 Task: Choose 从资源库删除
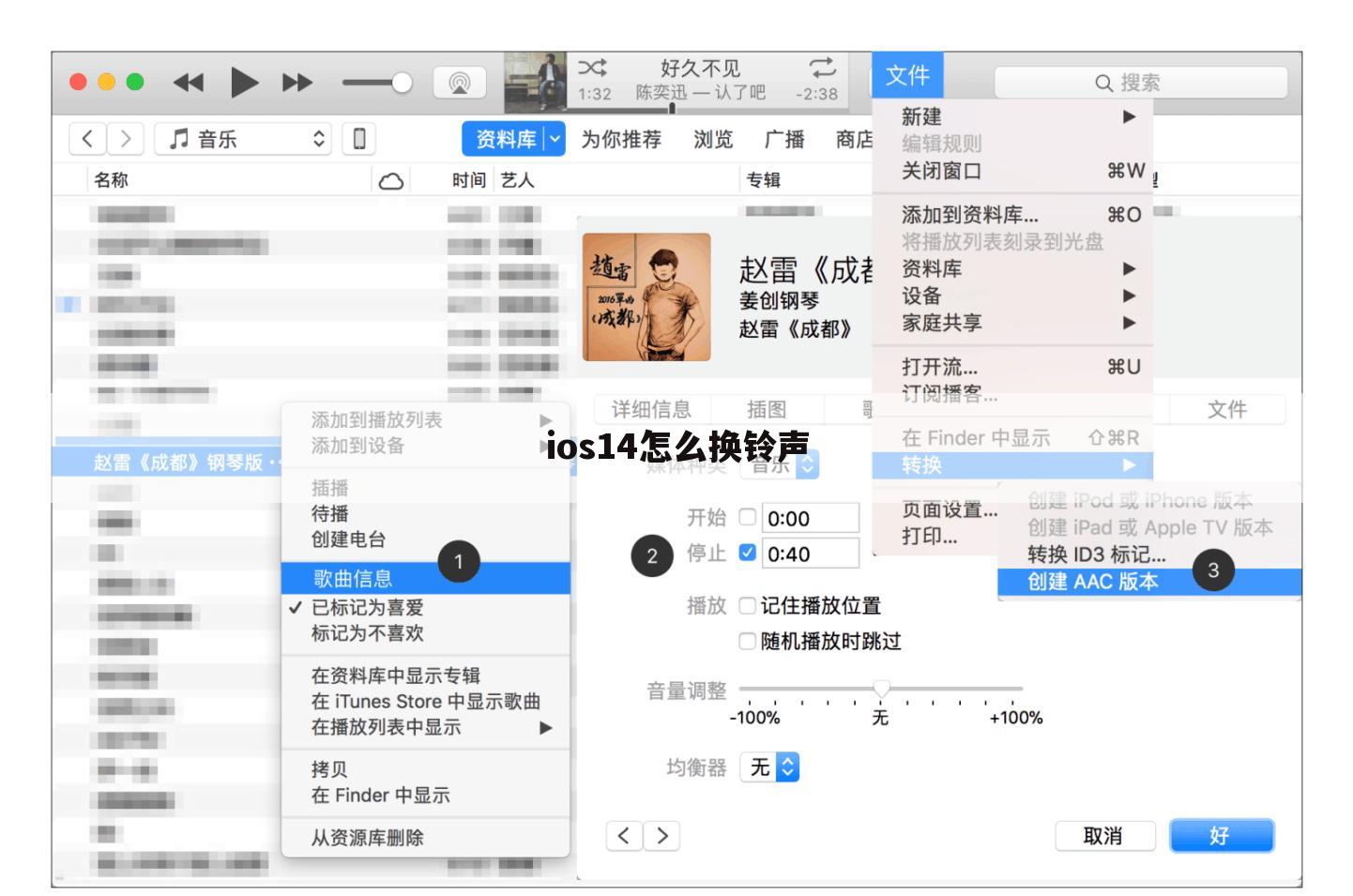[426, 838]
